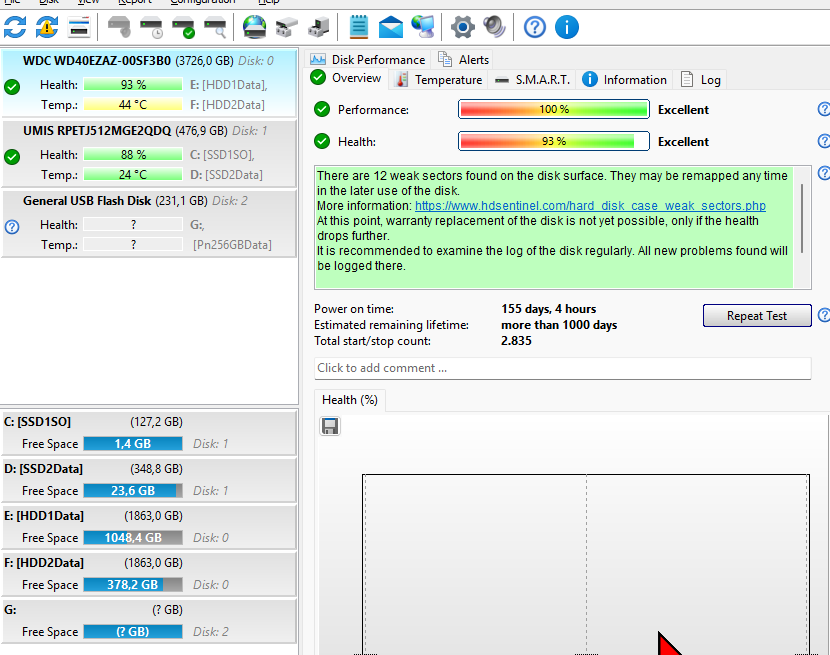Select the General USB Flash Disk entry
Viewport: 830px width, 655px height.
(149, 223)
